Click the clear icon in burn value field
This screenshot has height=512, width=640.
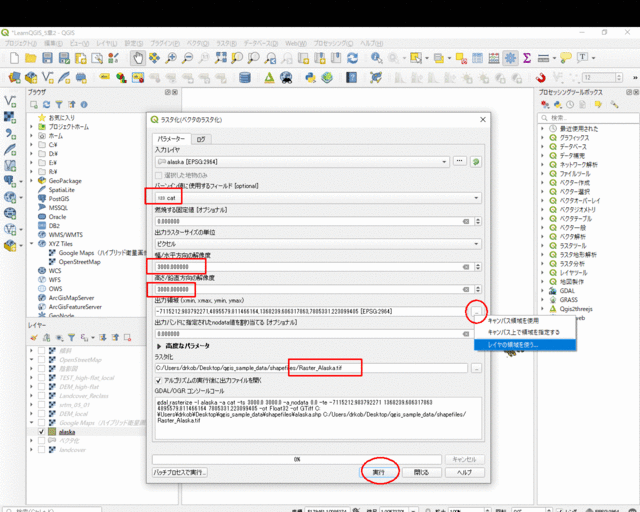pos(466,221)
